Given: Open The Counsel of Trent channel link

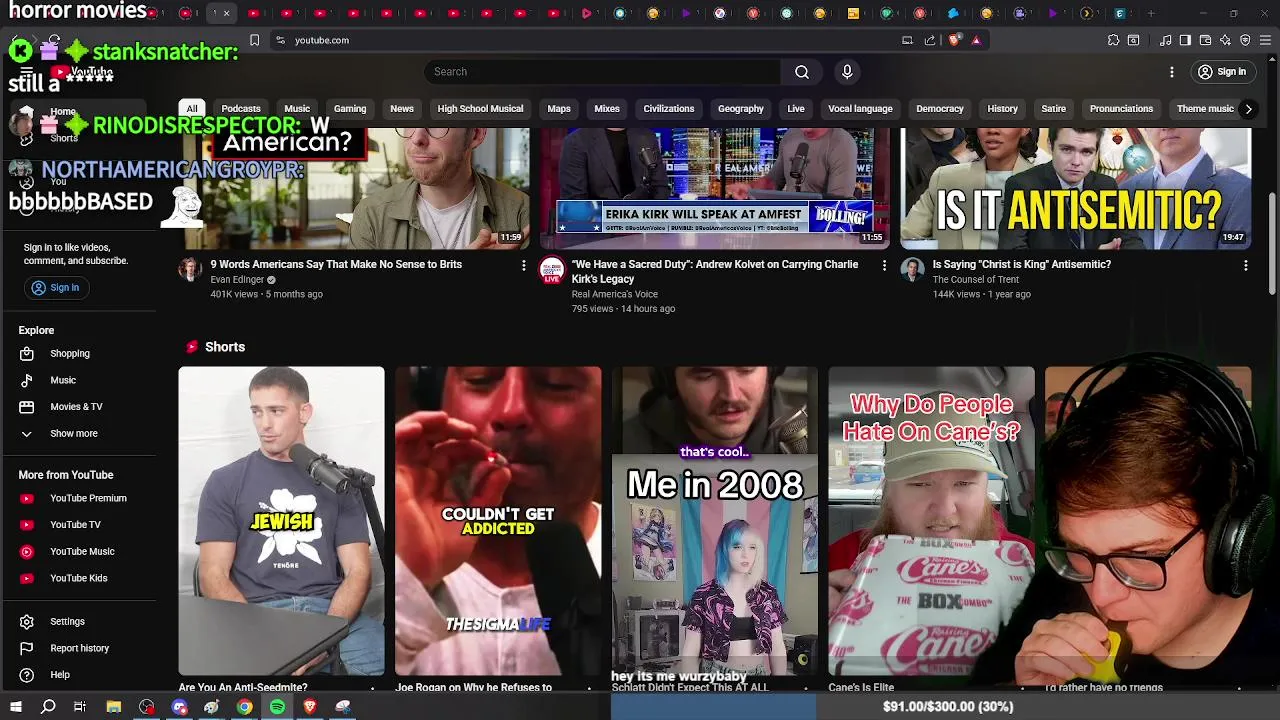Looking at the screenshot, I should (976, 280).
